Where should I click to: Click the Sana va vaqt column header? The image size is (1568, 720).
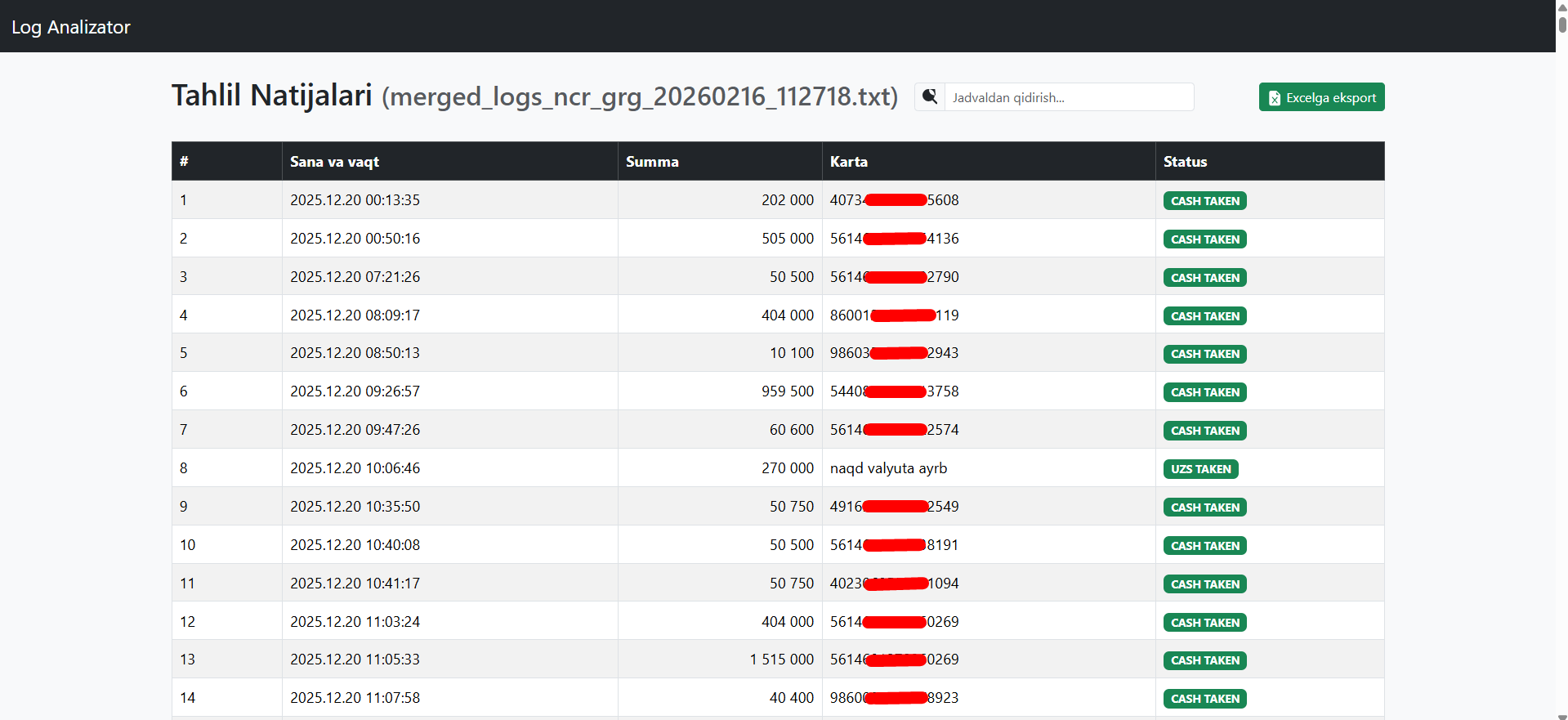[334, 162]
